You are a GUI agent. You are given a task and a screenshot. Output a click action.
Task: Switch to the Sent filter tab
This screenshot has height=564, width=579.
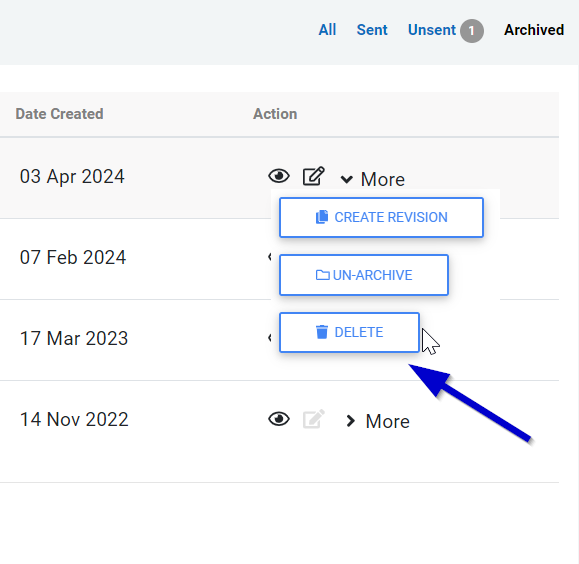click(372, 30)
